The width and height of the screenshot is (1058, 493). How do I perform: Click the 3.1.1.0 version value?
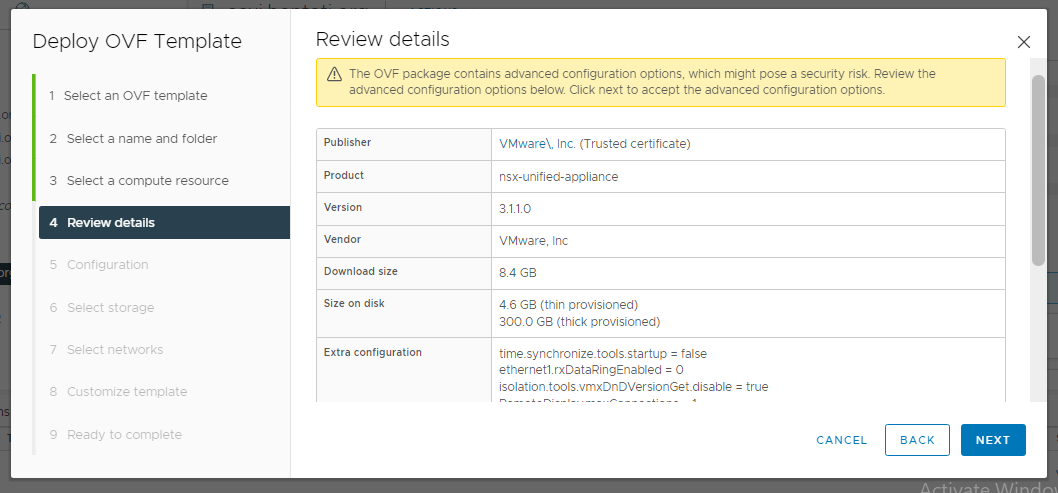(515, 208)
